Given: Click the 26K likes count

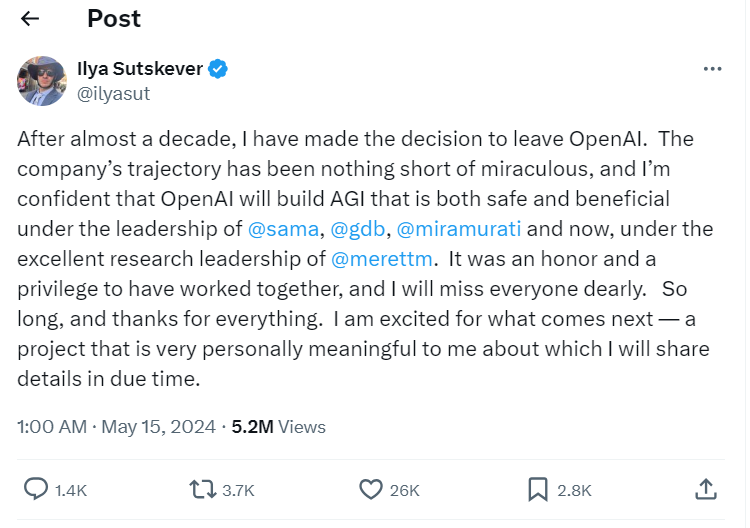Looking at the screenshot, I should click(405, 490).
